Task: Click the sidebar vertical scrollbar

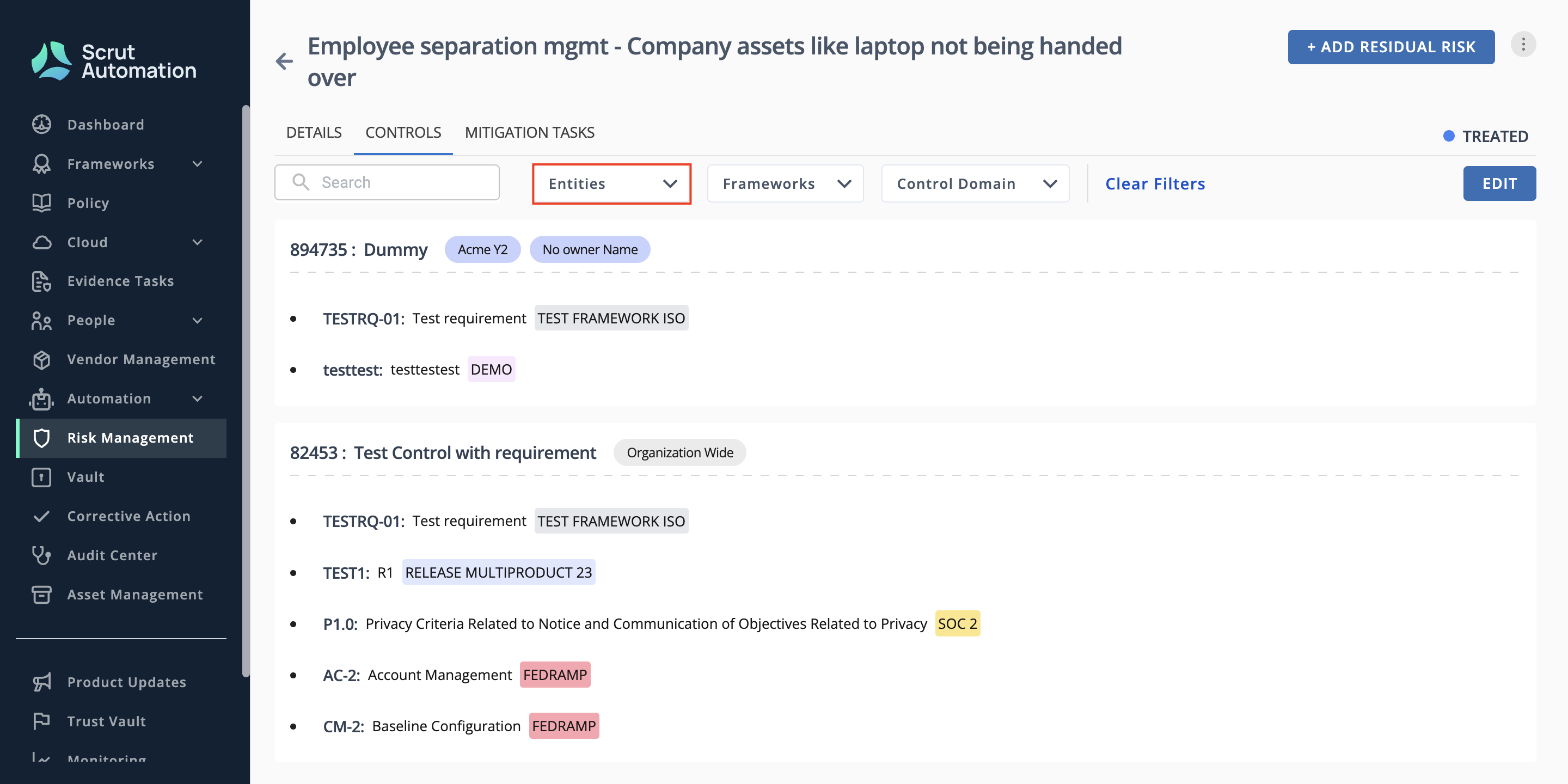Action: coord(246,391)
